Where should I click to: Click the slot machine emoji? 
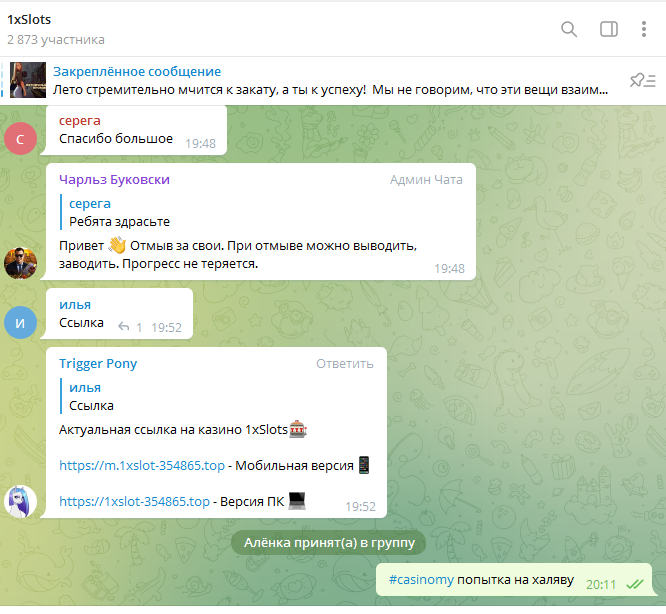tap(298, 429)
